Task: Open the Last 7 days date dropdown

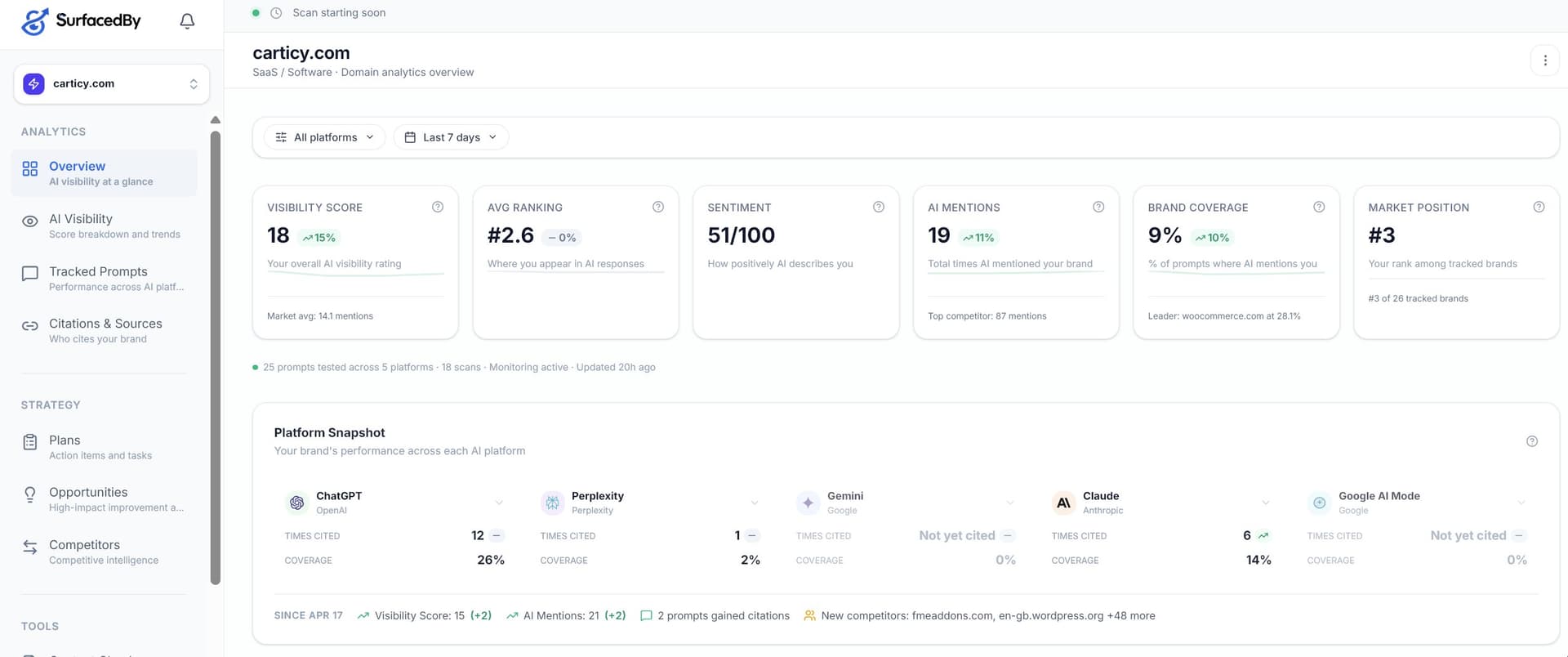Action: 451,137
